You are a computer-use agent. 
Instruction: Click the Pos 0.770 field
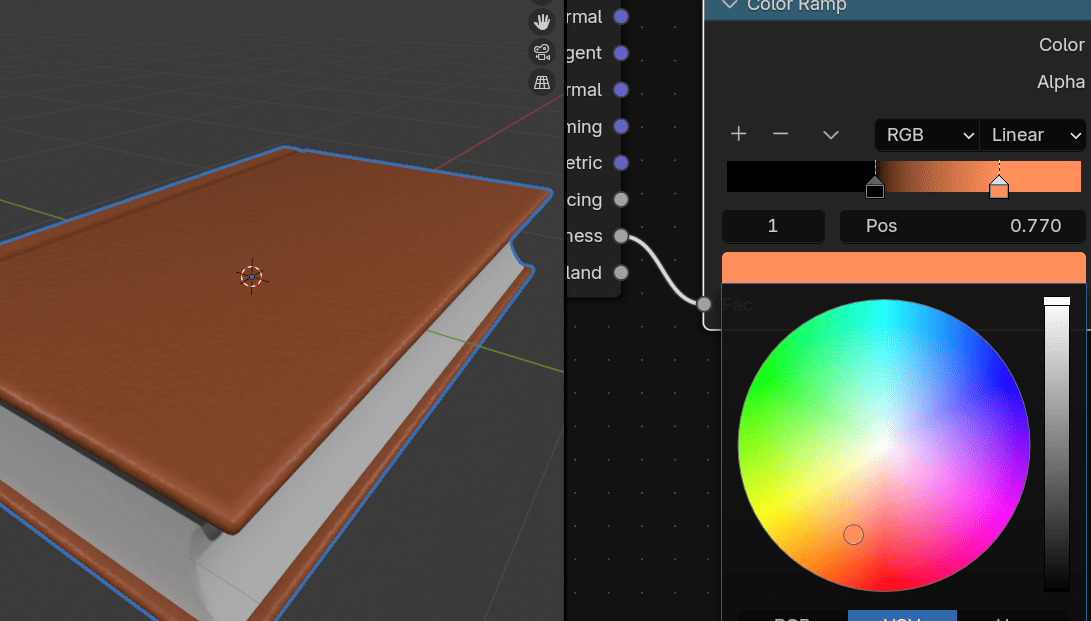point(962,226)
